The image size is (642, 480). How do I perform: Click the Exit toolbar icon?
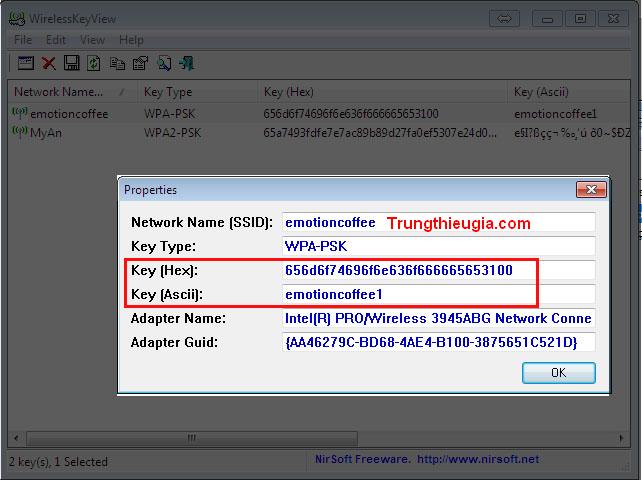pos(187,63)
